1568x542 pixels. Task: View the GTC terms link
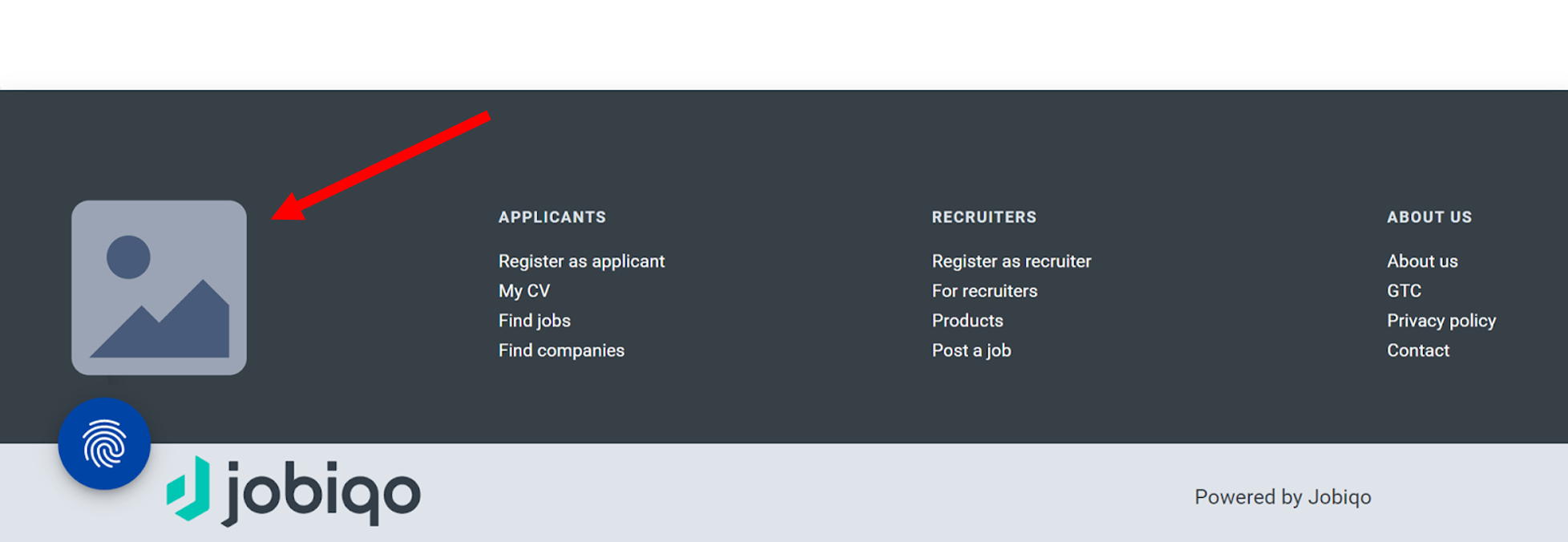point(1404,291)
